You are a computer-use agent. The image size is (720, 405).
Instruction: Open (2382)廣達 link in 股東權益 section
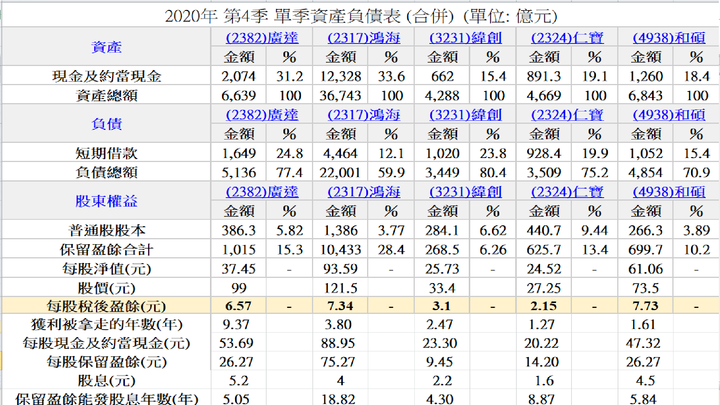pos(262,192)
